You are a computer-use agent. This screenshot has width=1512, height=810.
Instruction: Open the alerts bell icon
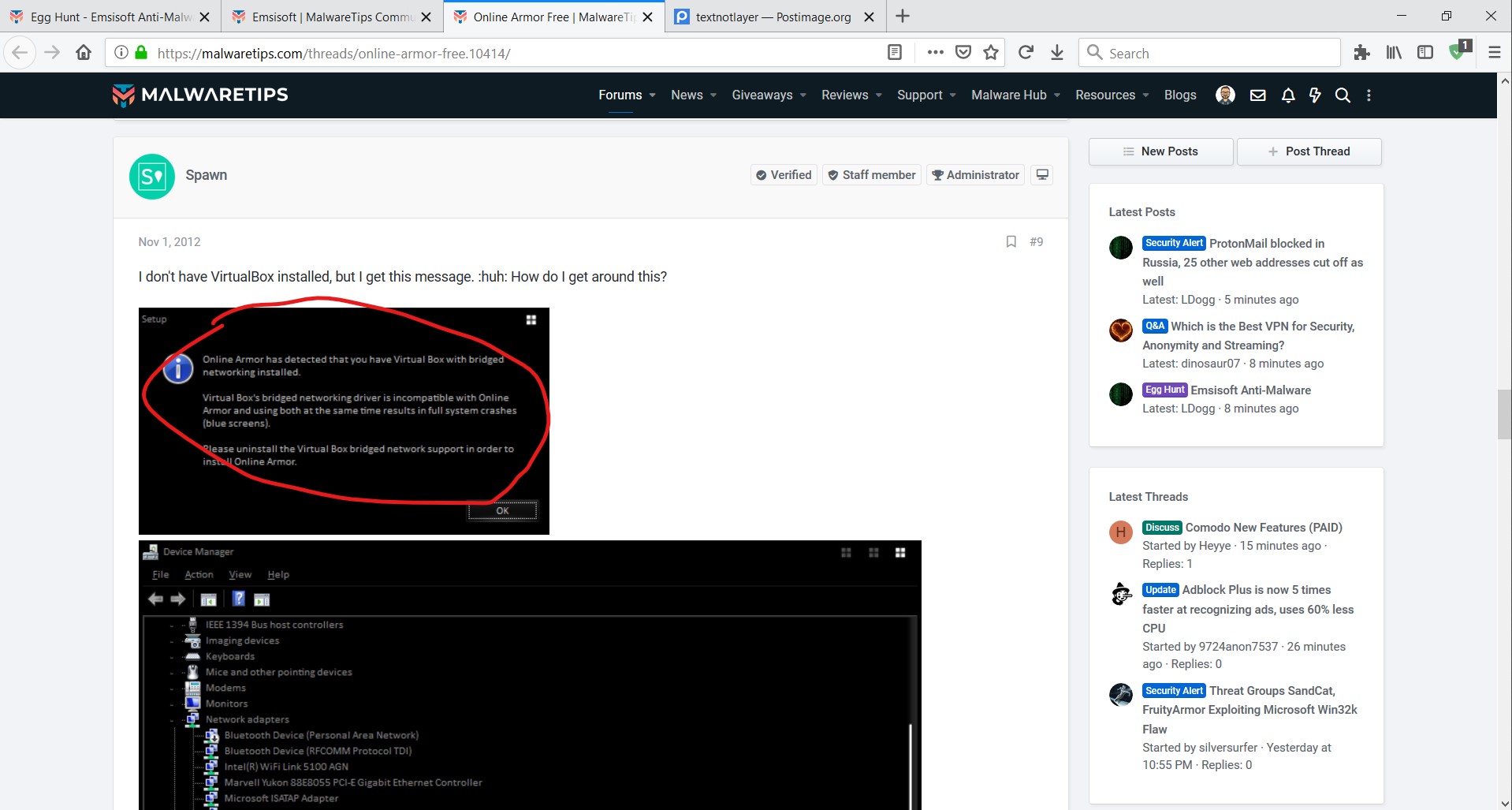coord(1288,95)
